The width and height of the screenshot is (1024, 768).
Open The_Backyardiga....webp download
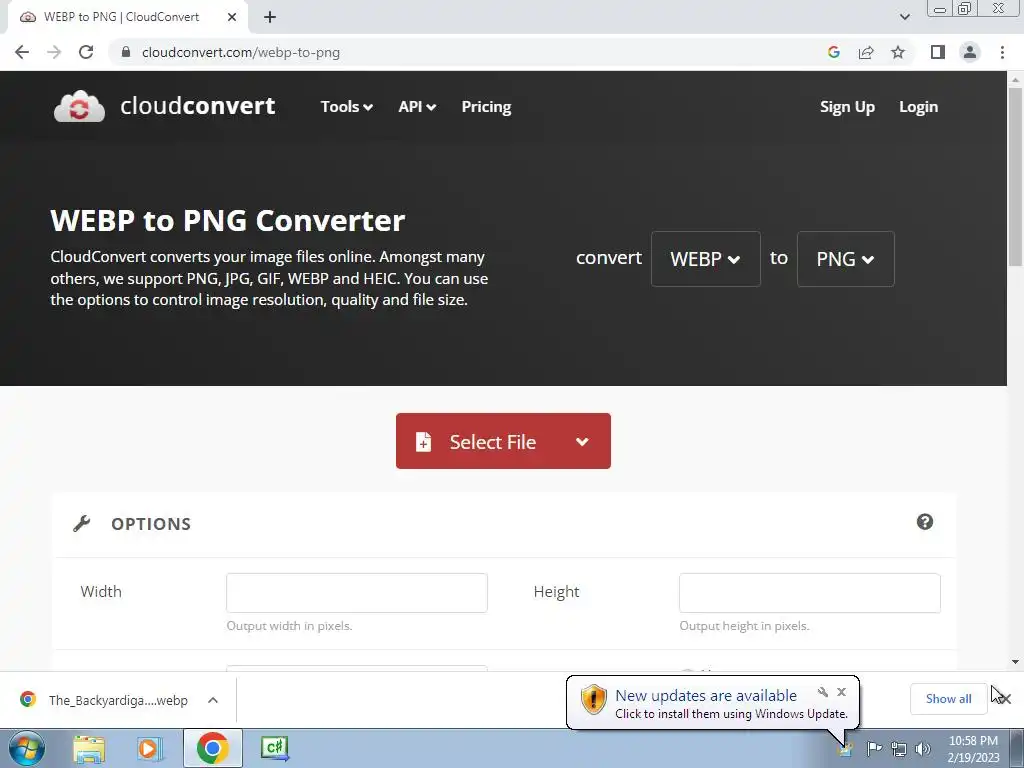(118, 700)
